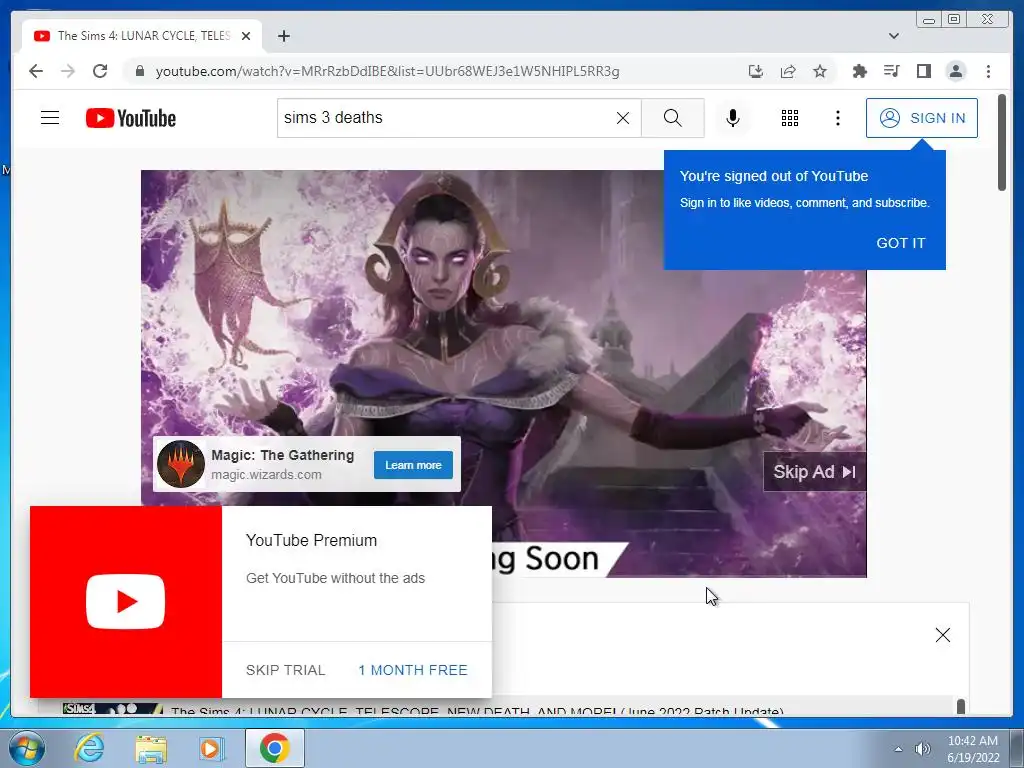Click the SIGN IN button
Image resolution: width=1024 pixels, height=768 pixels.
tap(921, 118)
